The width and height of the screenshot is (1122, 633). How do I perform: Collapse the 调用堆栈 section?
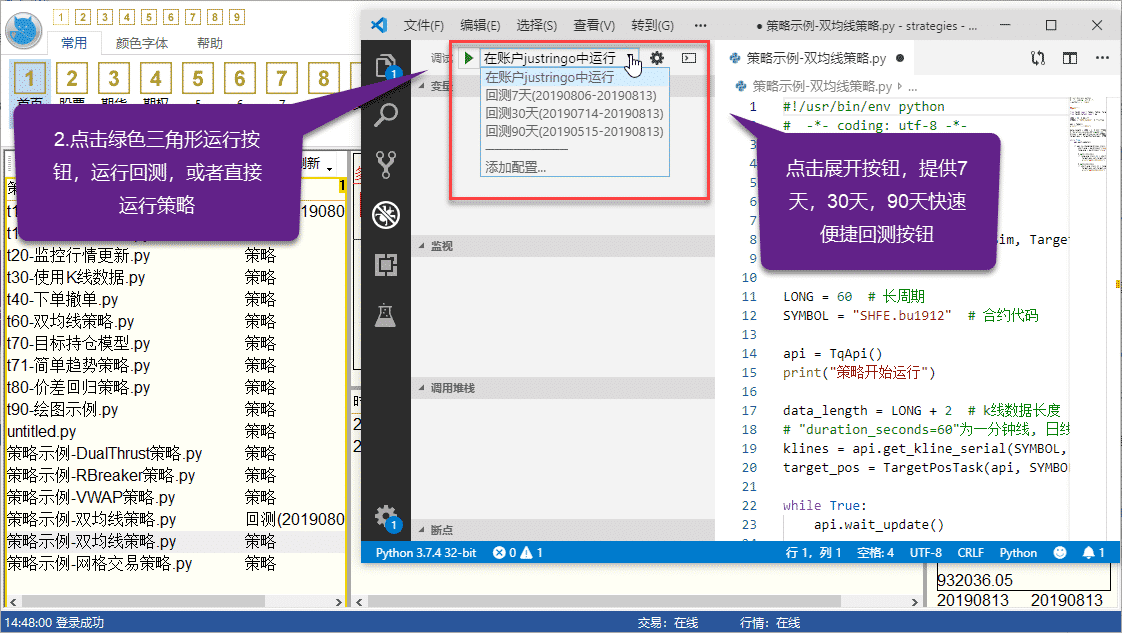[x=452, y=388]
